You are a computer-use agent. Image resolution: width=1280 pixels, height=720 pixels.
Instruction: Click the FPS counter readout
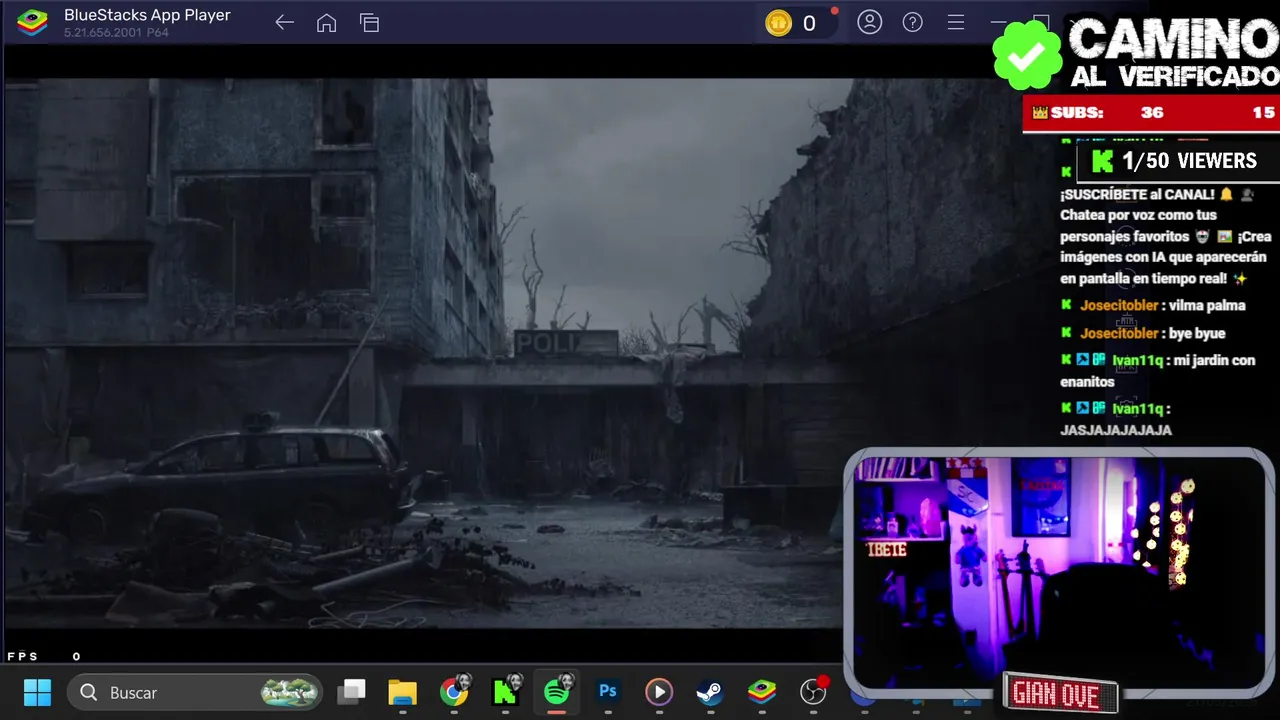pos(44,656)
